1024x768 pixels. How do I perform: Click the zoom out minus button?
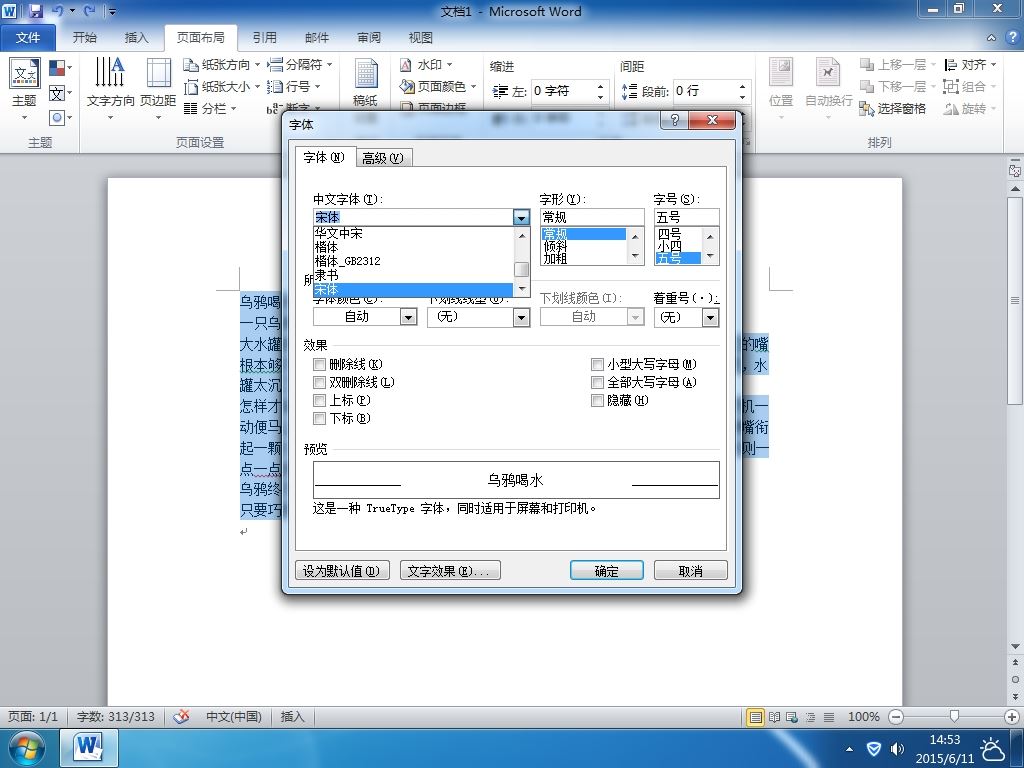896,717
